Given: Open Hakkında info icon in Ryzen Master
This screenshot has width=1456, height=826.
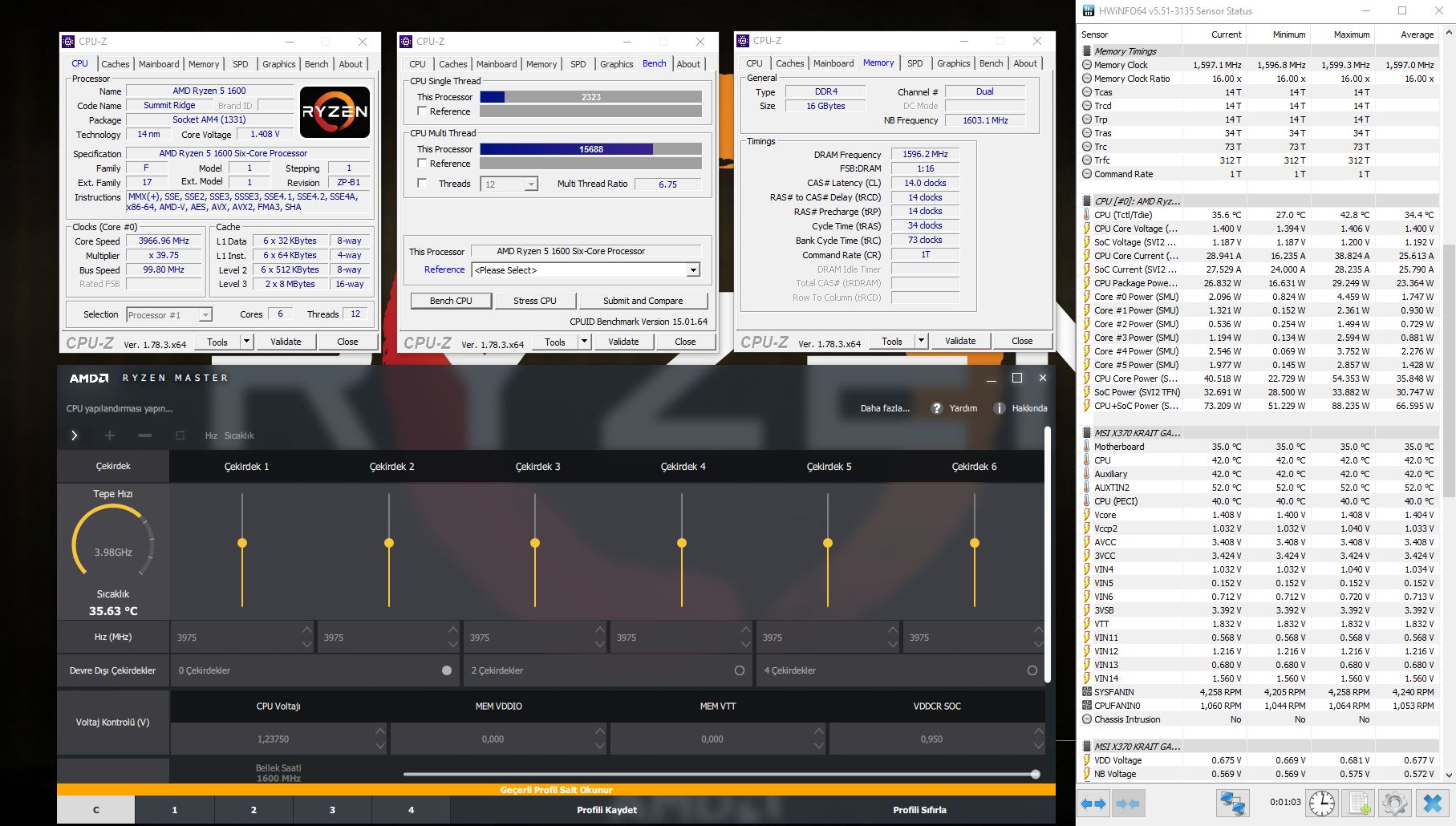Looking at the screenshot, I should (999, 408).
